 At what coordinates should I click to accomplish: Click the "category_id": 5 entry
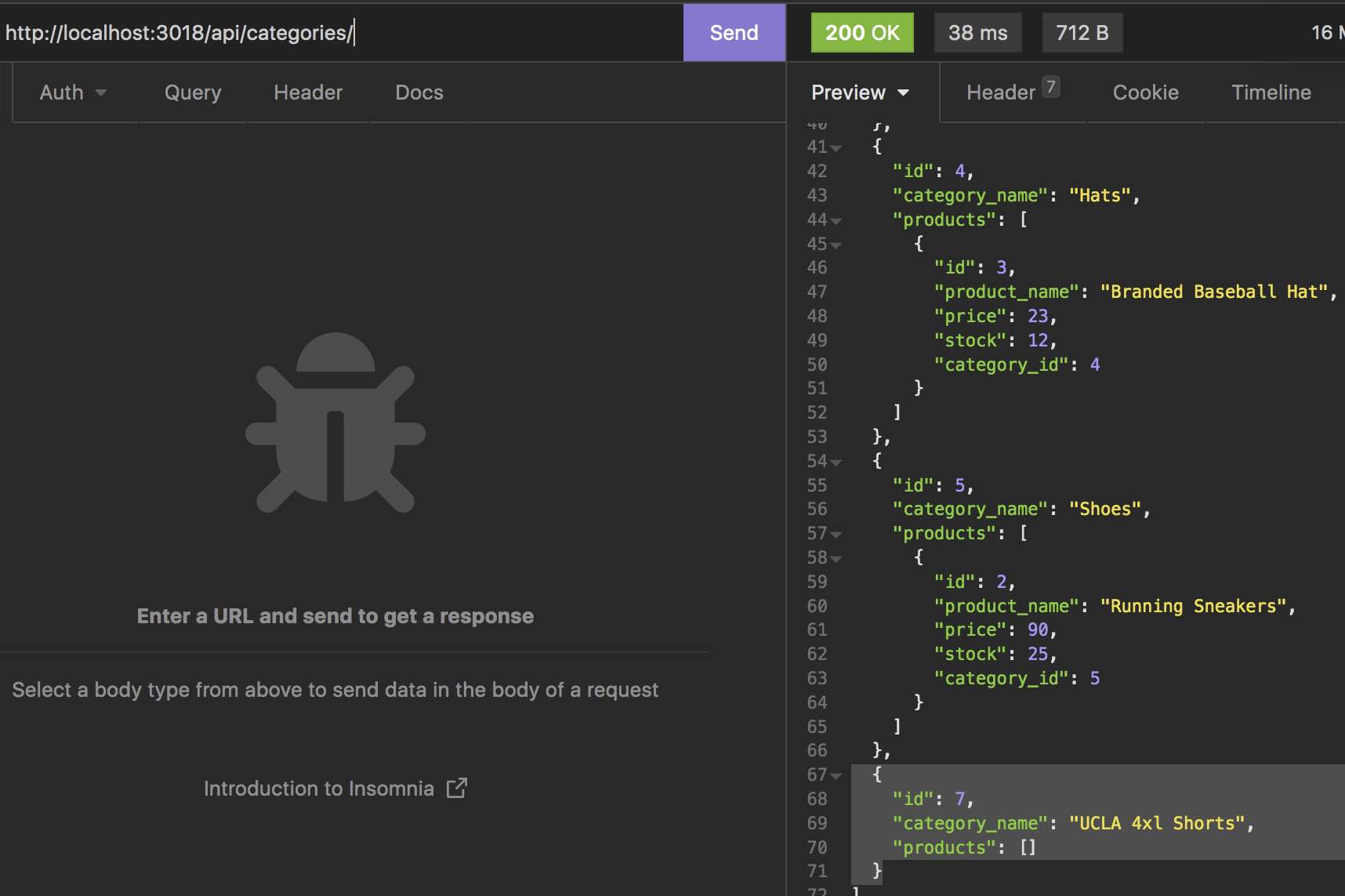point(1017,678)
